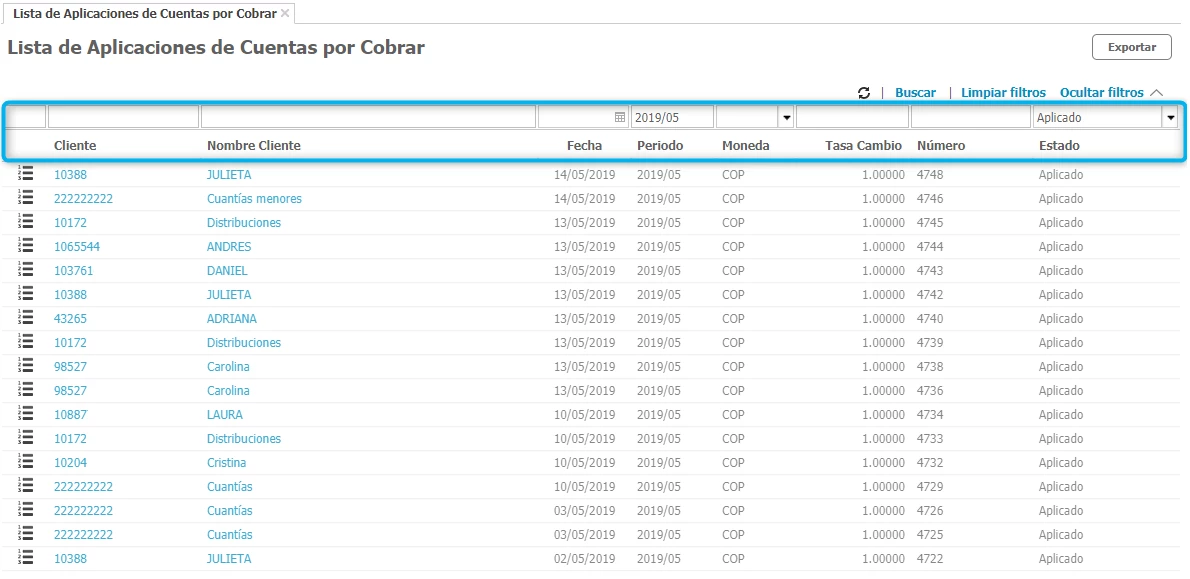Click the Nombre Cliente filter input field

tap(368, 117)
